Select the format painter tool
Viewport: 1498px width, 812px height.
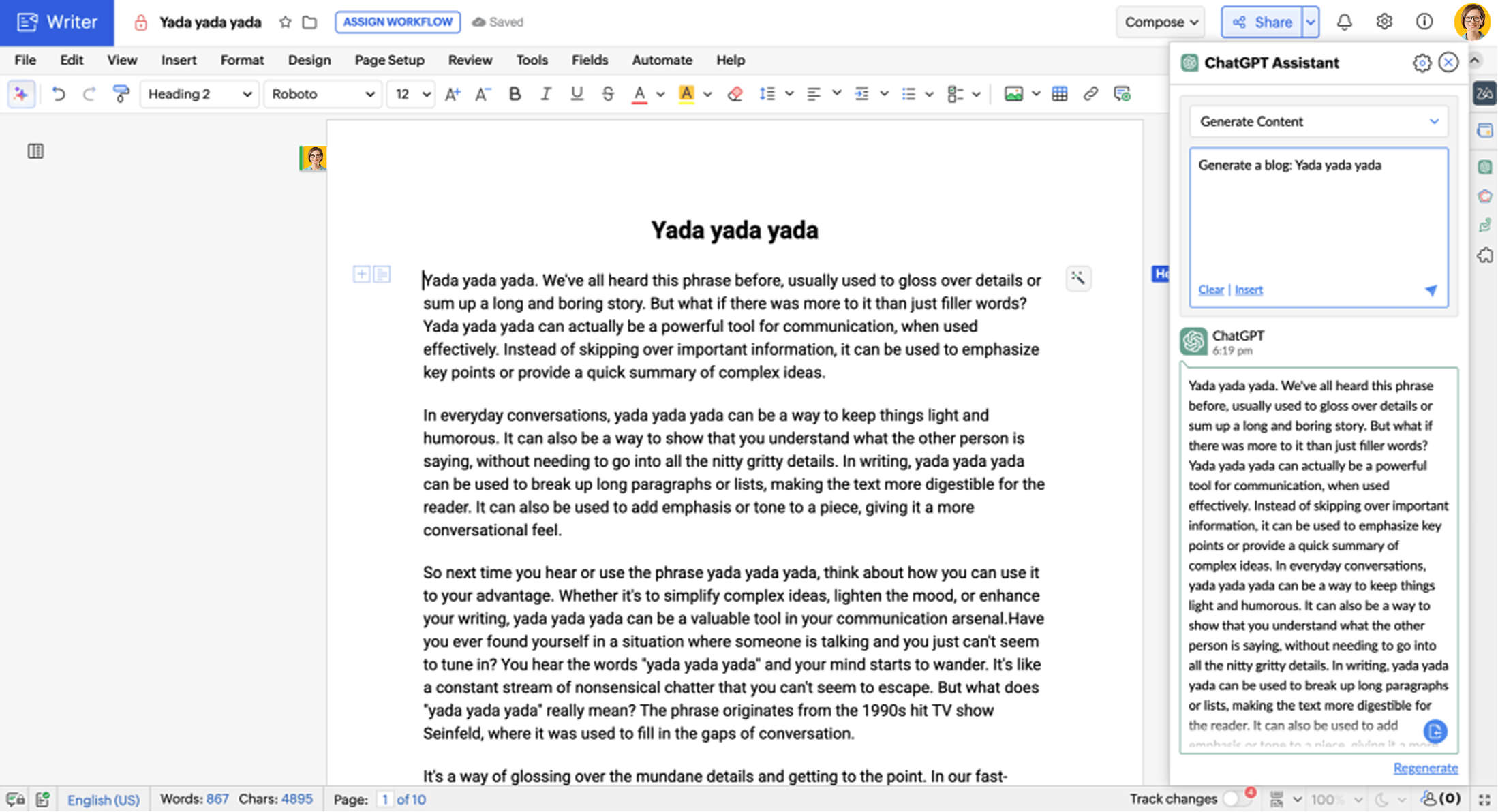[121, 94]
